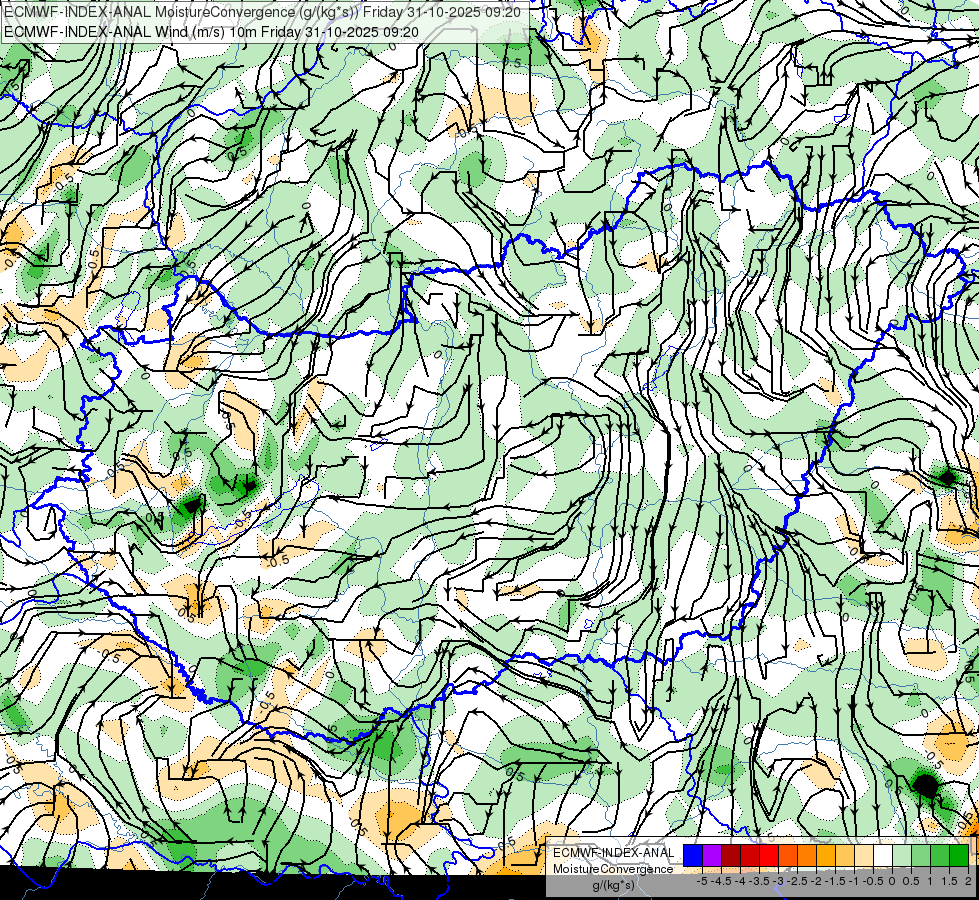Select the purple legend color swatch
The width and height of the screenshot is (979, 900).
coord(712,856)
